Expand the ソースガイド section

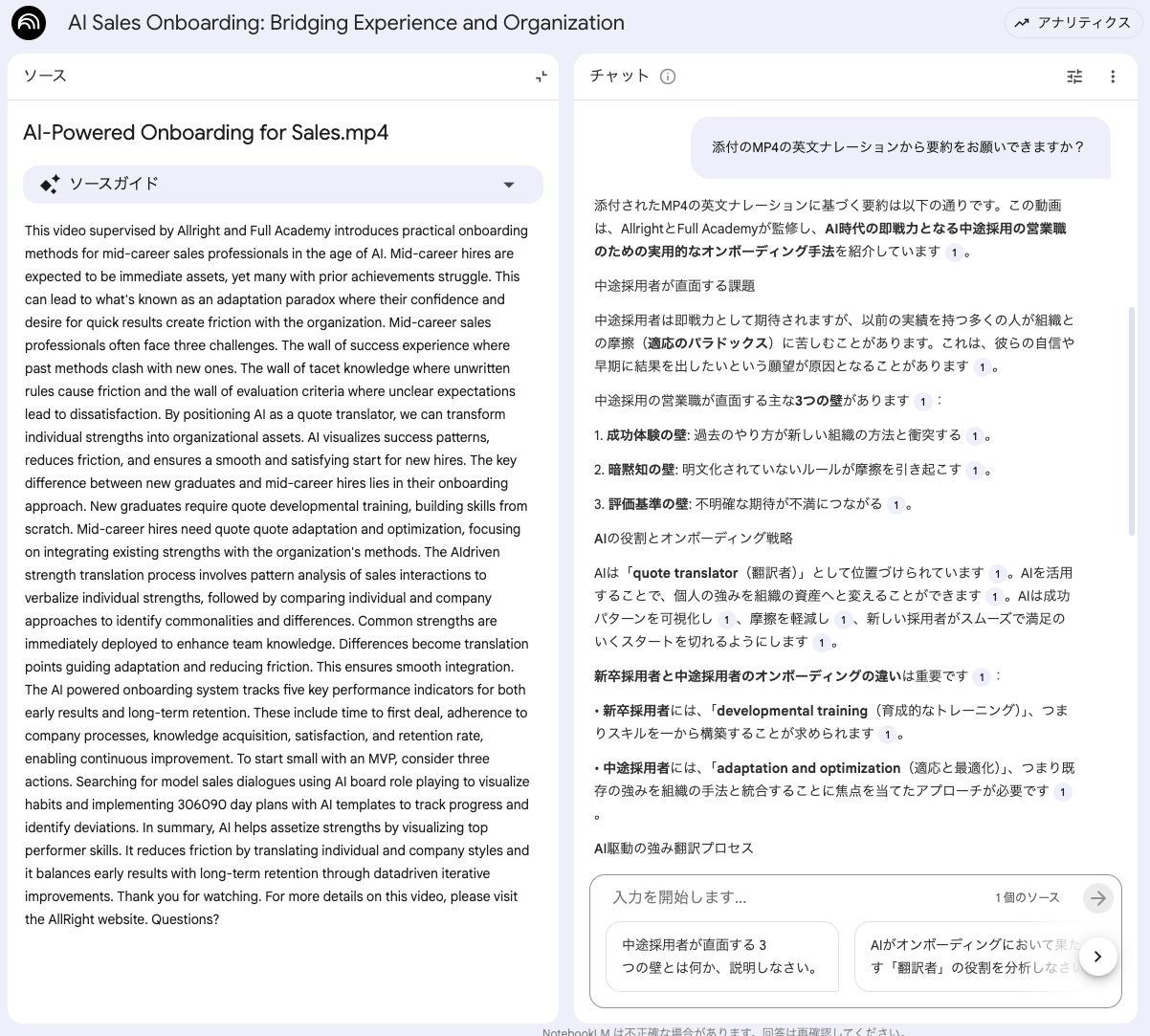point(509,184)
